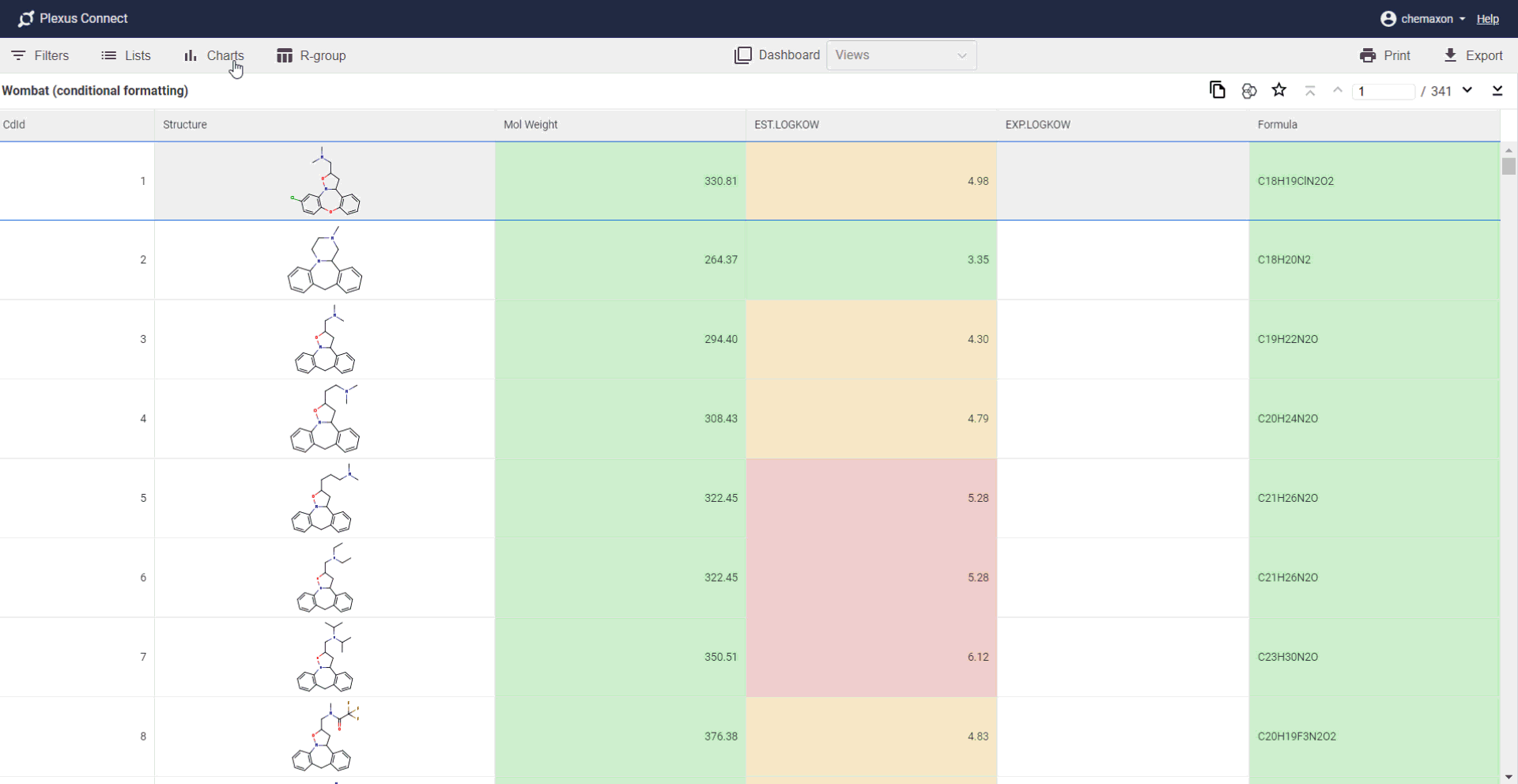
Task: Click the Print icon
Action: coord(1368,55)
